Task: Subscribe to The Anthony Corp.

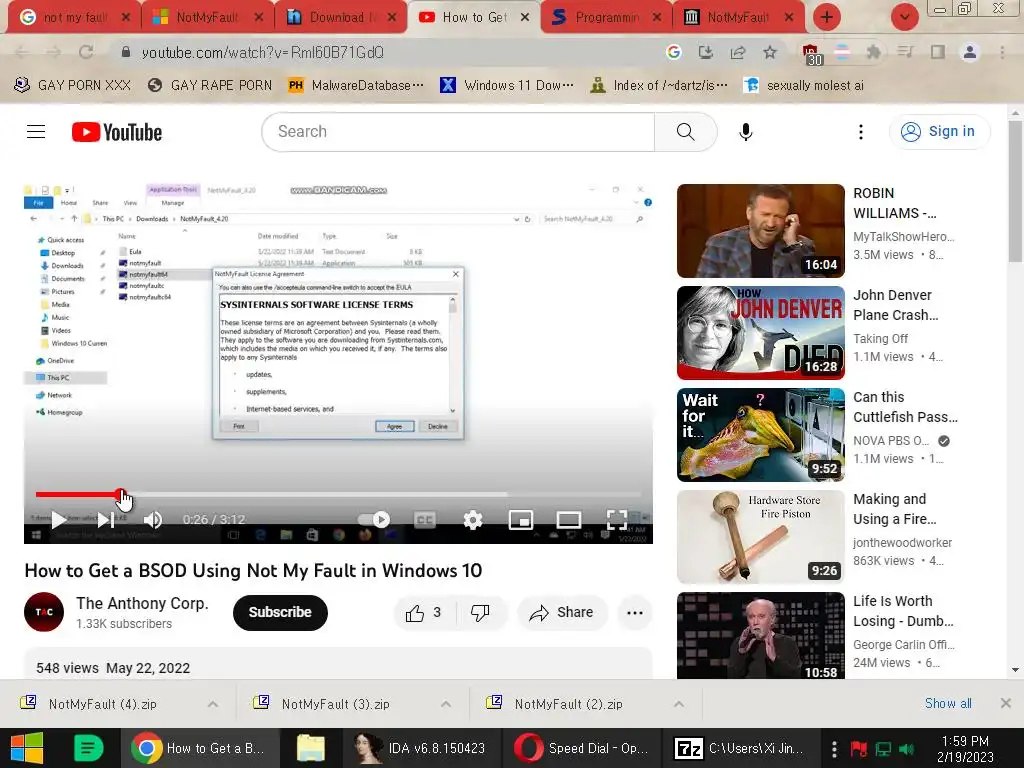Action: click(x=280, y=613)
